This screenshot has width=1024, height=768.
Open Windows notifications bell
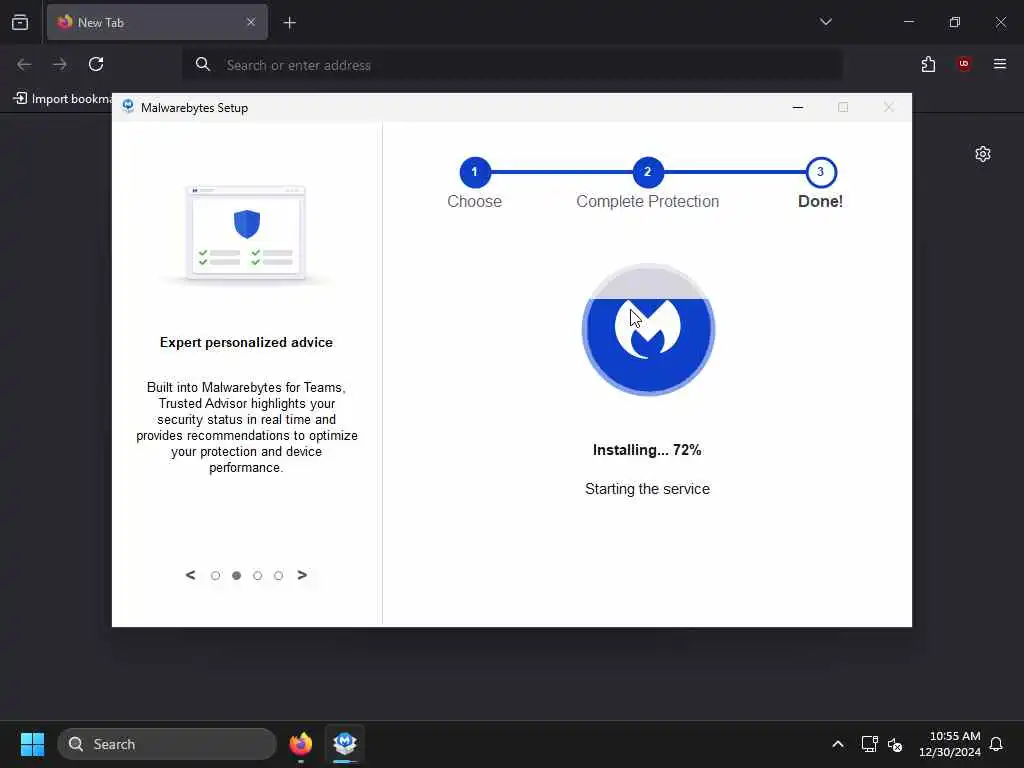pyautogui.click(x=997, y=744)
